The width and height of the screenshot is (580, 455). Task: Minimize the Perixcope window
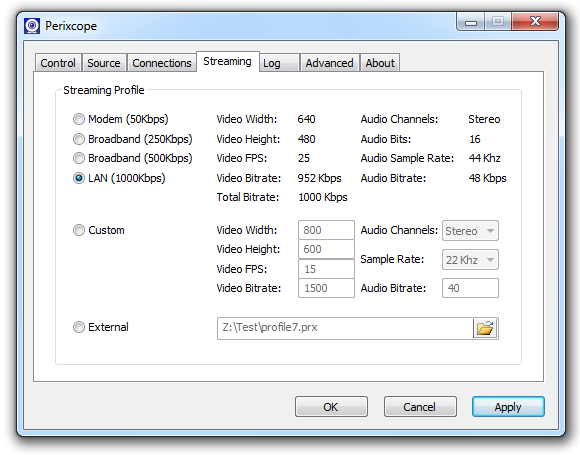(471, 22)
